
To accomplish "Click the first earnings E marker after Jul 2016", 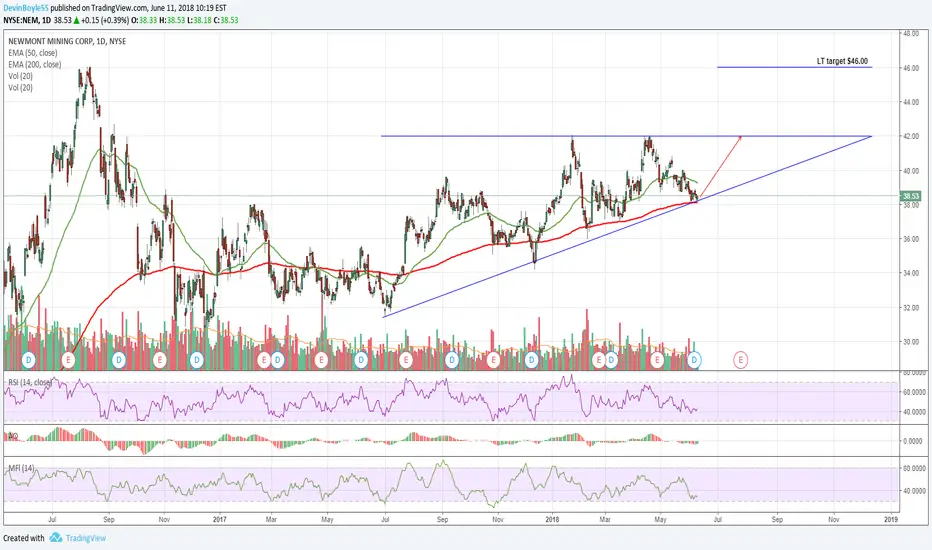I will coord(68,359).
